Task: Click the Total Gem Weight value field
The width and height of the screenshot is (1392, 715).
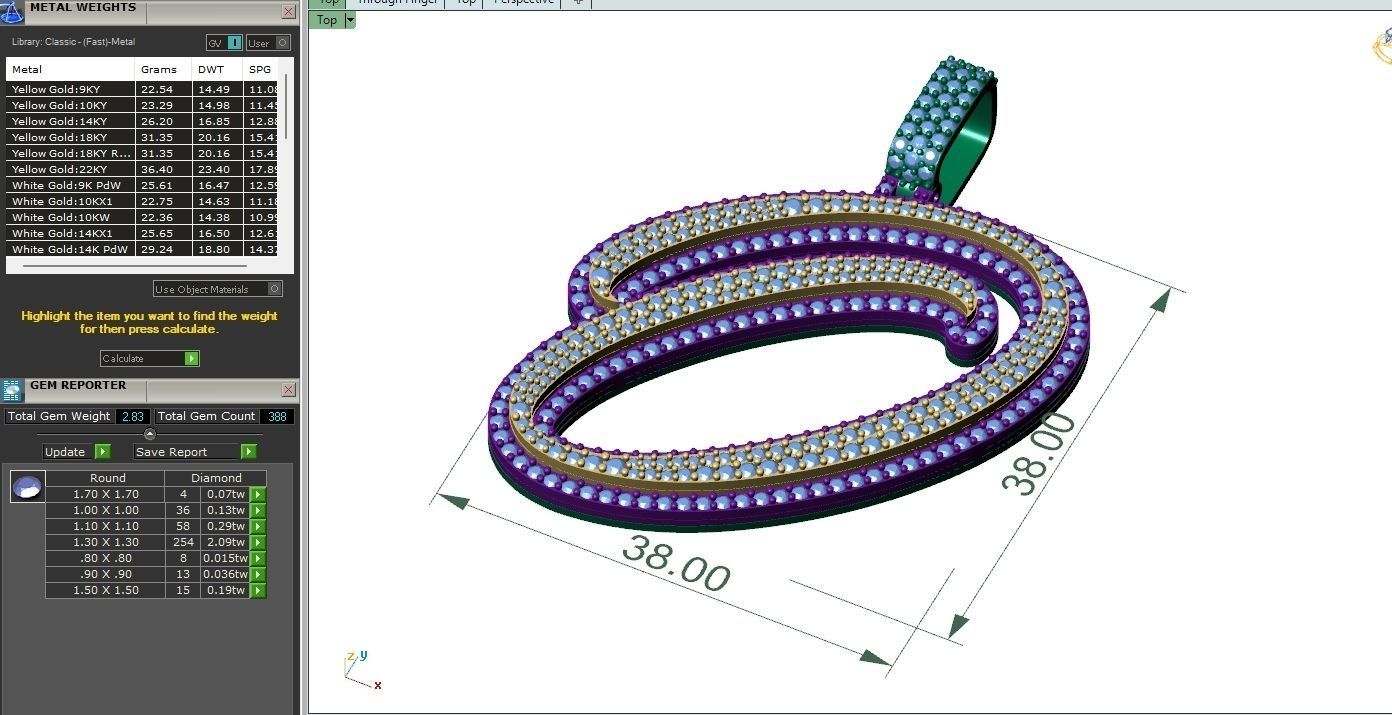Action: click(133, 416)
